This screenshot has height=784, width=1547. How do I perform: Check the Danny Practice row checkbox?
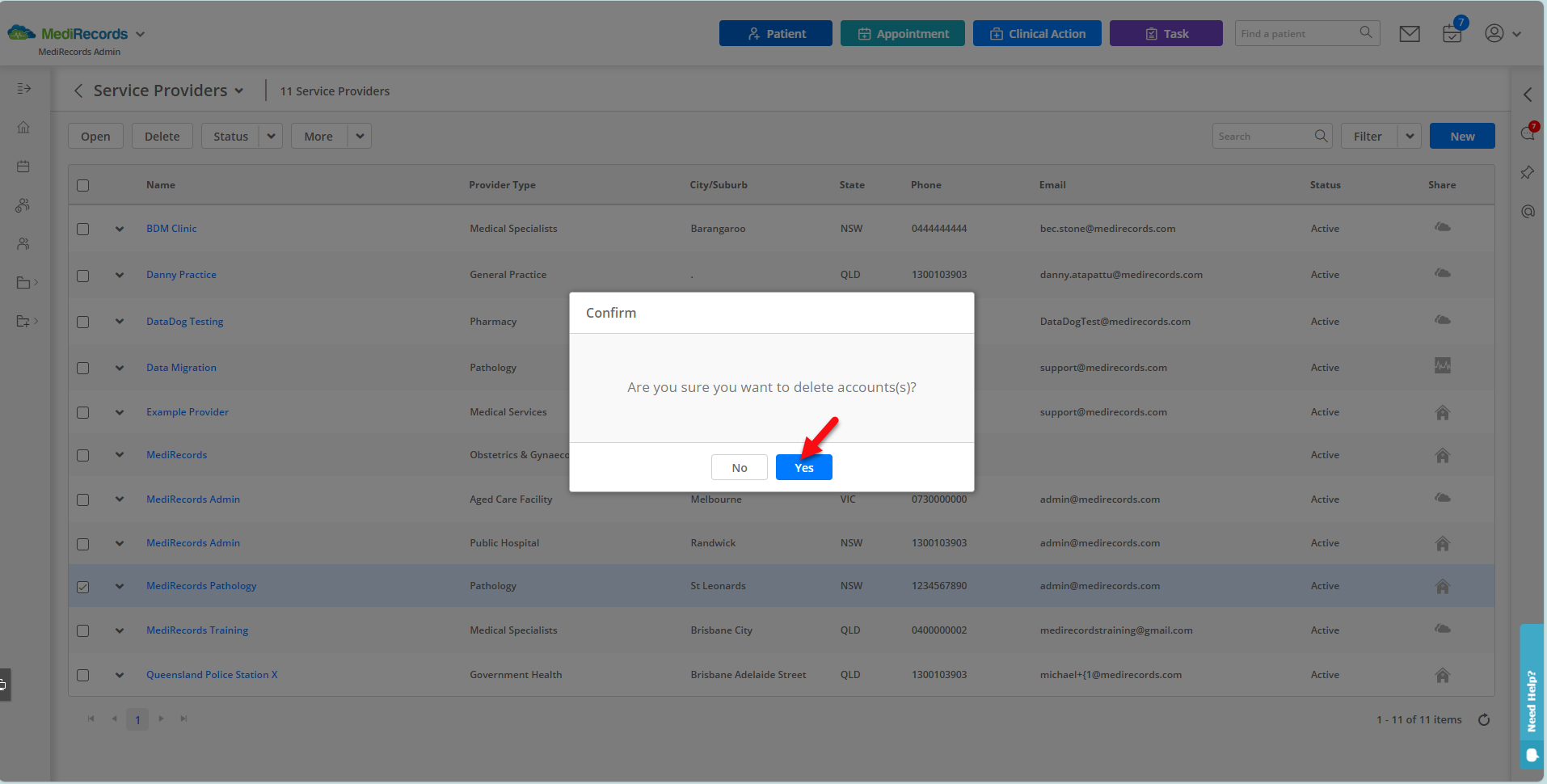(82, 276)
